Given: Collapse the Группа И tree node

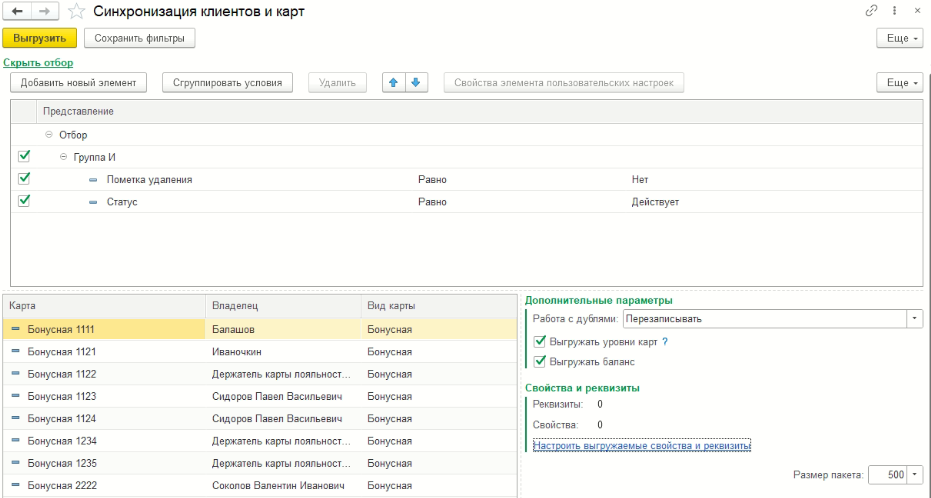Looking at the screenshot, I should point(63,157).
